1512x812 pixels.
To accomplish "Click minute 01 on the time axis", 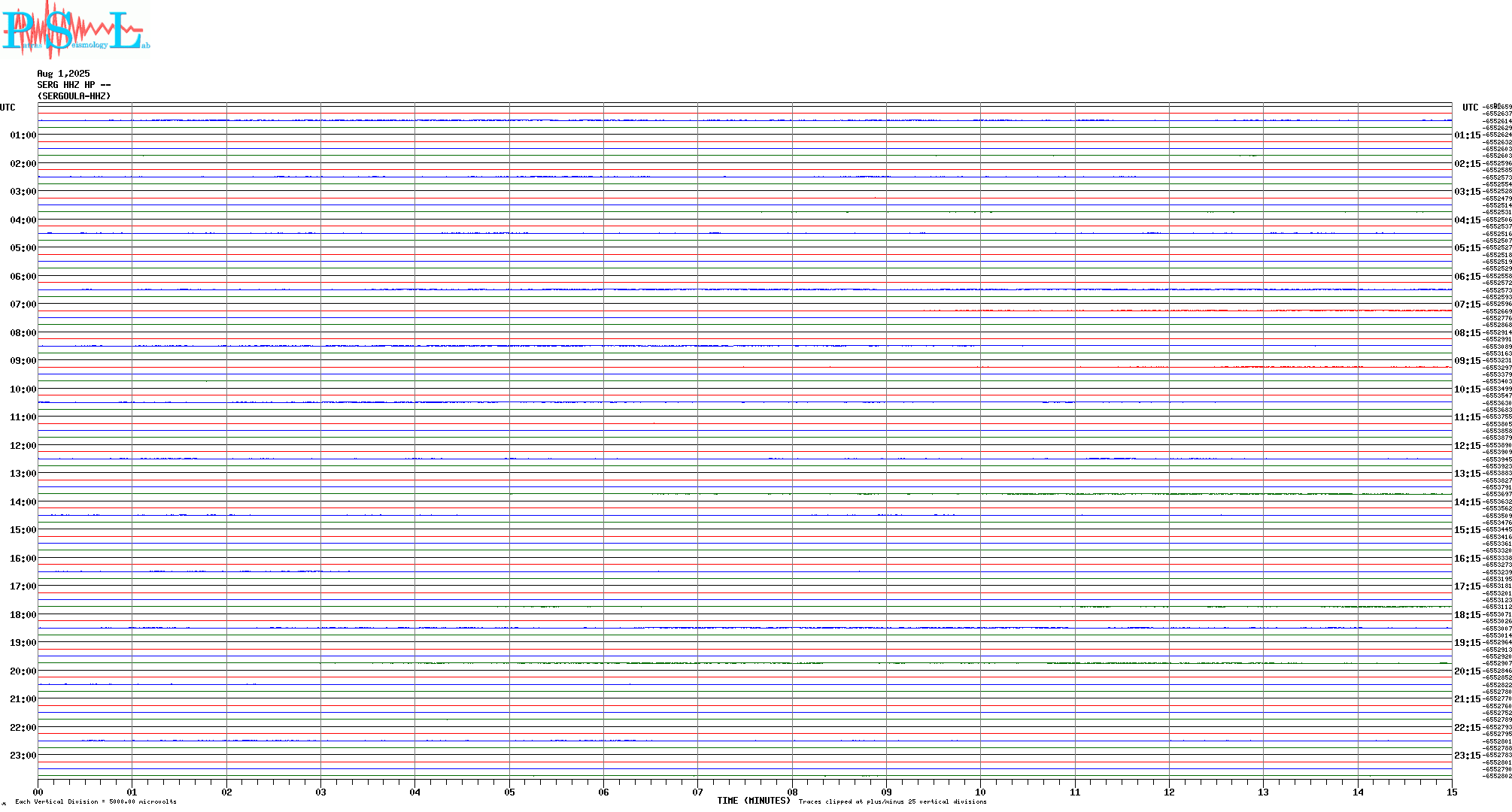I will [x=132, y=792].
